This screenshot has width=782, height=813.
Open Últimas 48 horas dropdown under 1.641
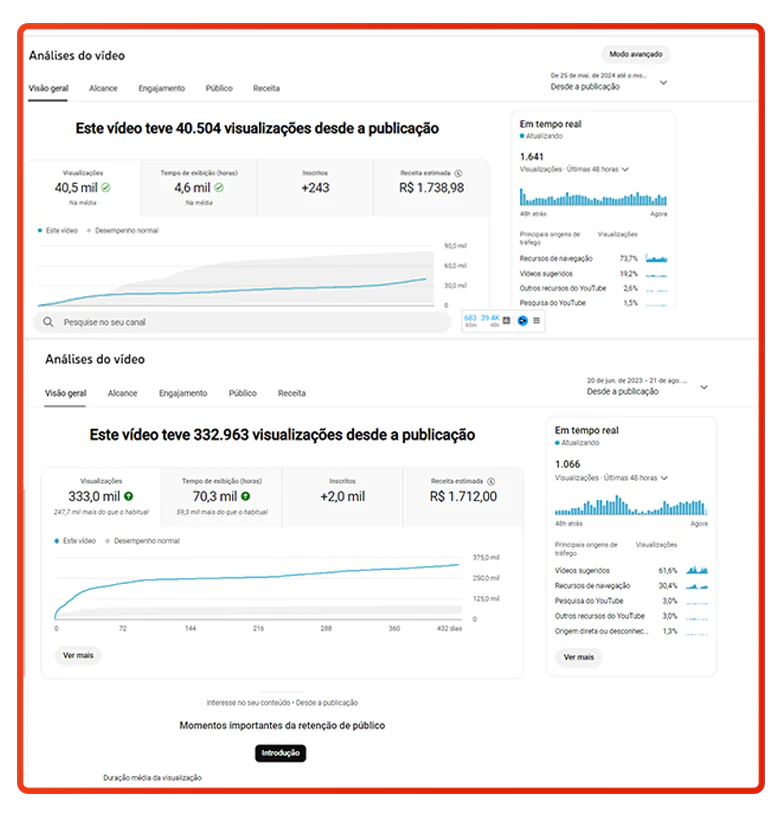pos(625,170)
